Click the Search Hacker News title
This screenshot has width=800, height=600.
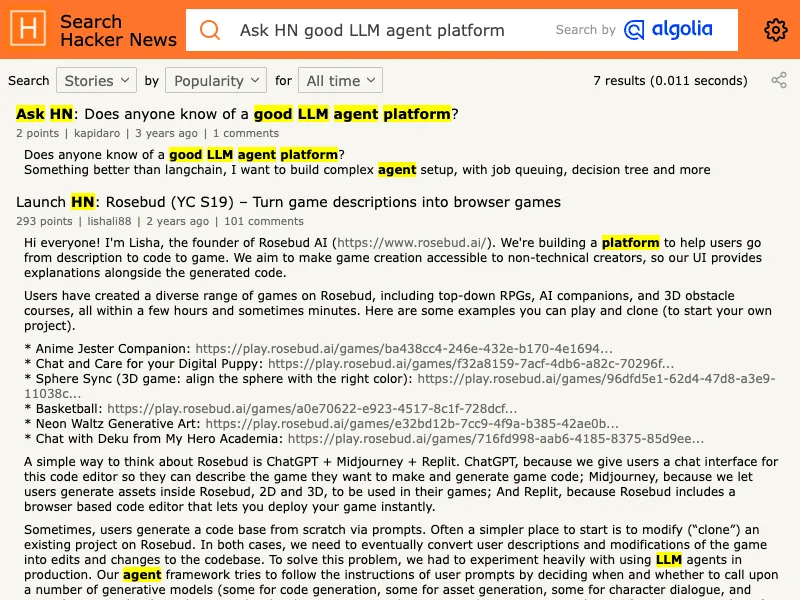click(x=118, y=31)
